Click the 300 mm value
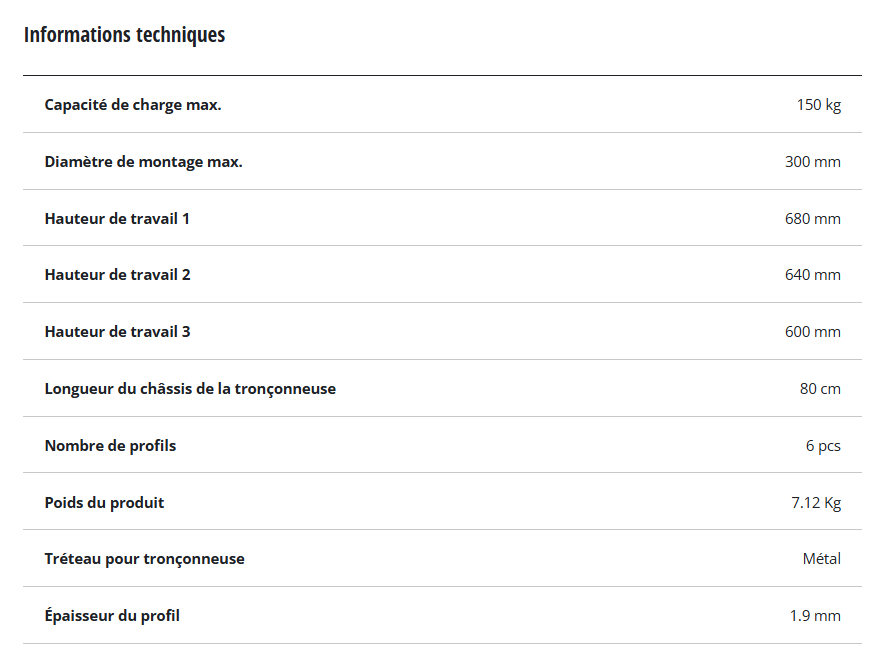This screenshot has height=668, width=888. [812, 162]
